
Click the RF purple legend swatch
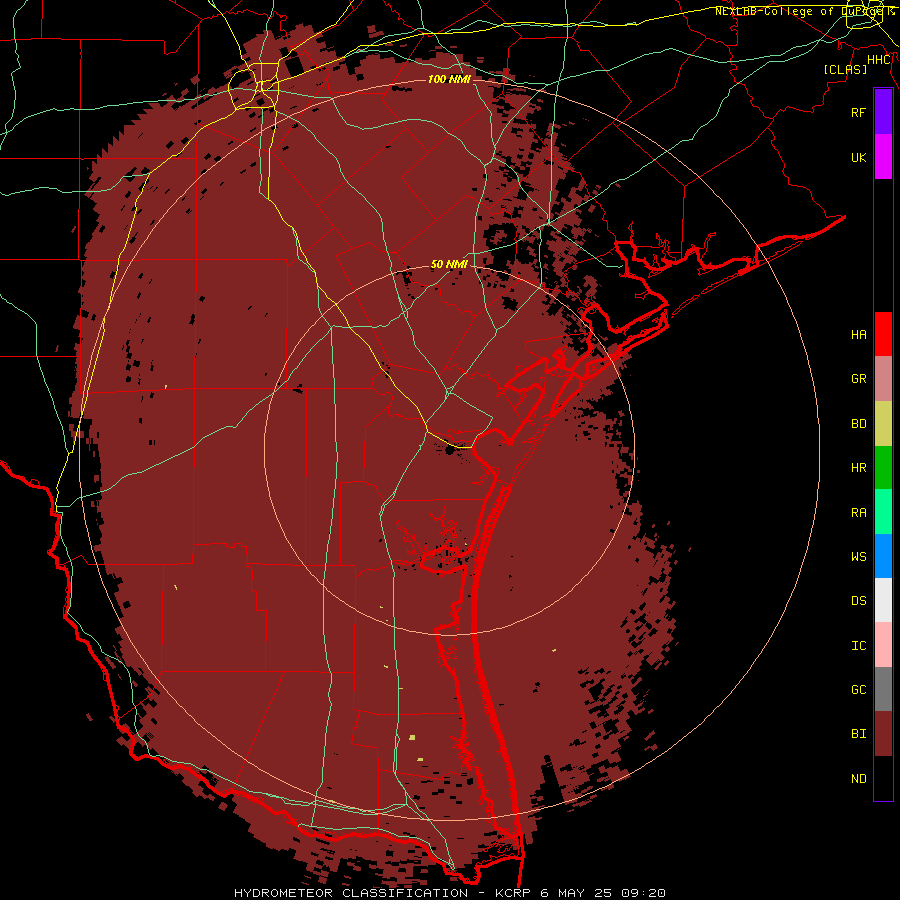883,112
